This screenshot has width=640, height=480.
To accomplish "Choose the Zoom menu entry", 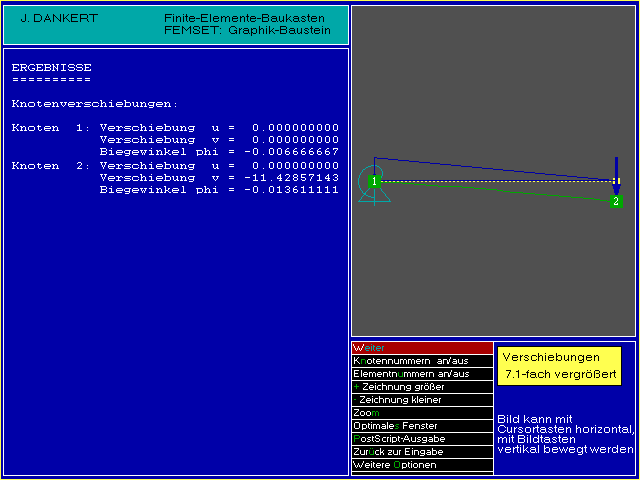I will tap(422, 412).
